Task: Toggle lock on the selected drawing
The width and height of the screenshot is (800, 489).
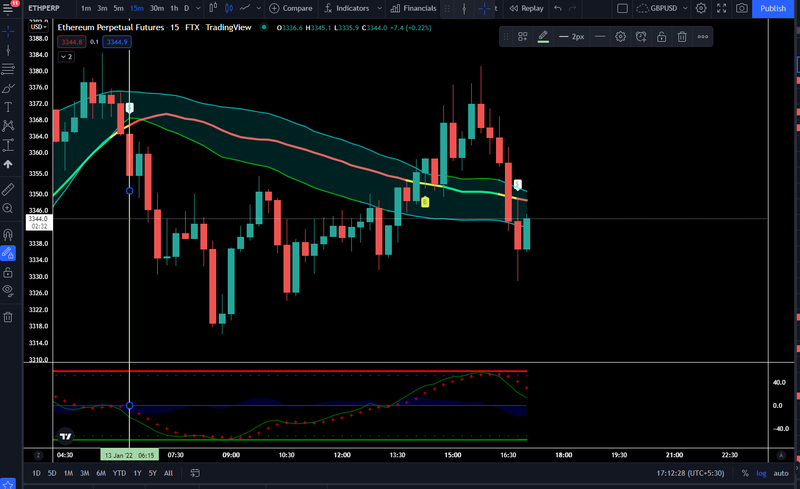Action: tap(661, 37)
